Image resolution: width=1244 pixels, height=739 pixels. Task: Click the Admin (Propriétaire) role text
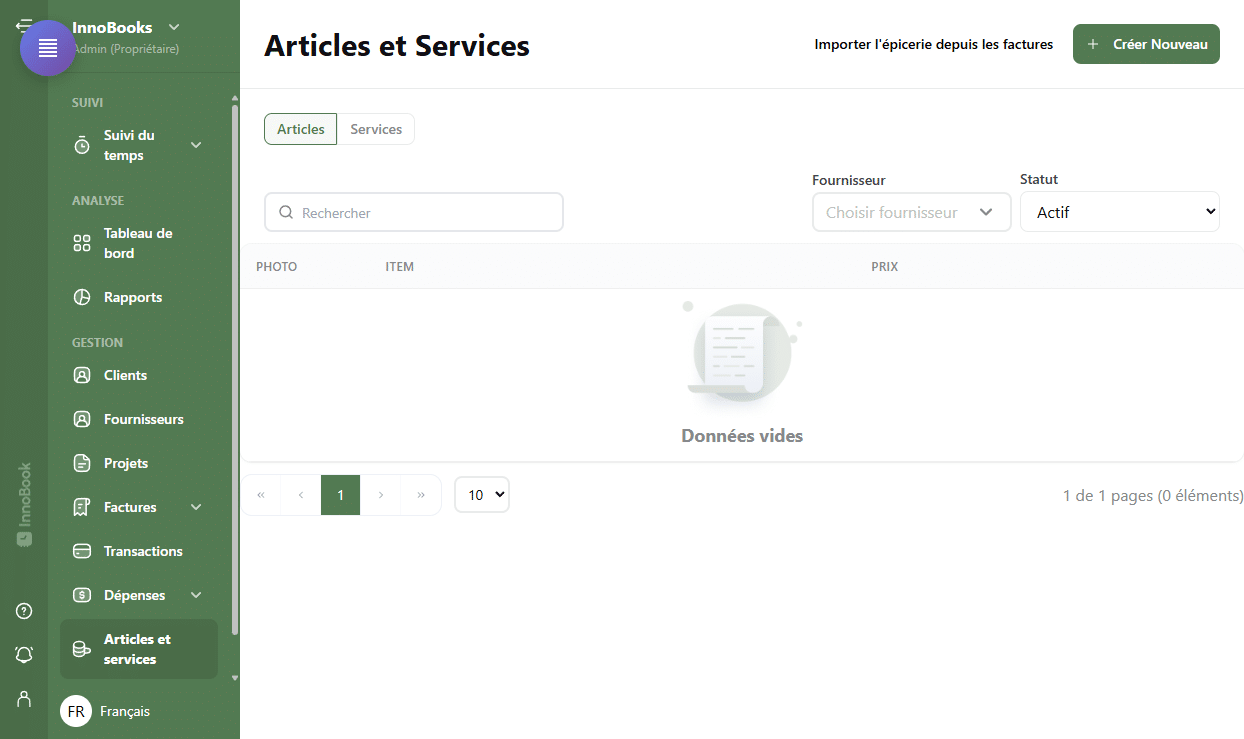coord(126,49)
